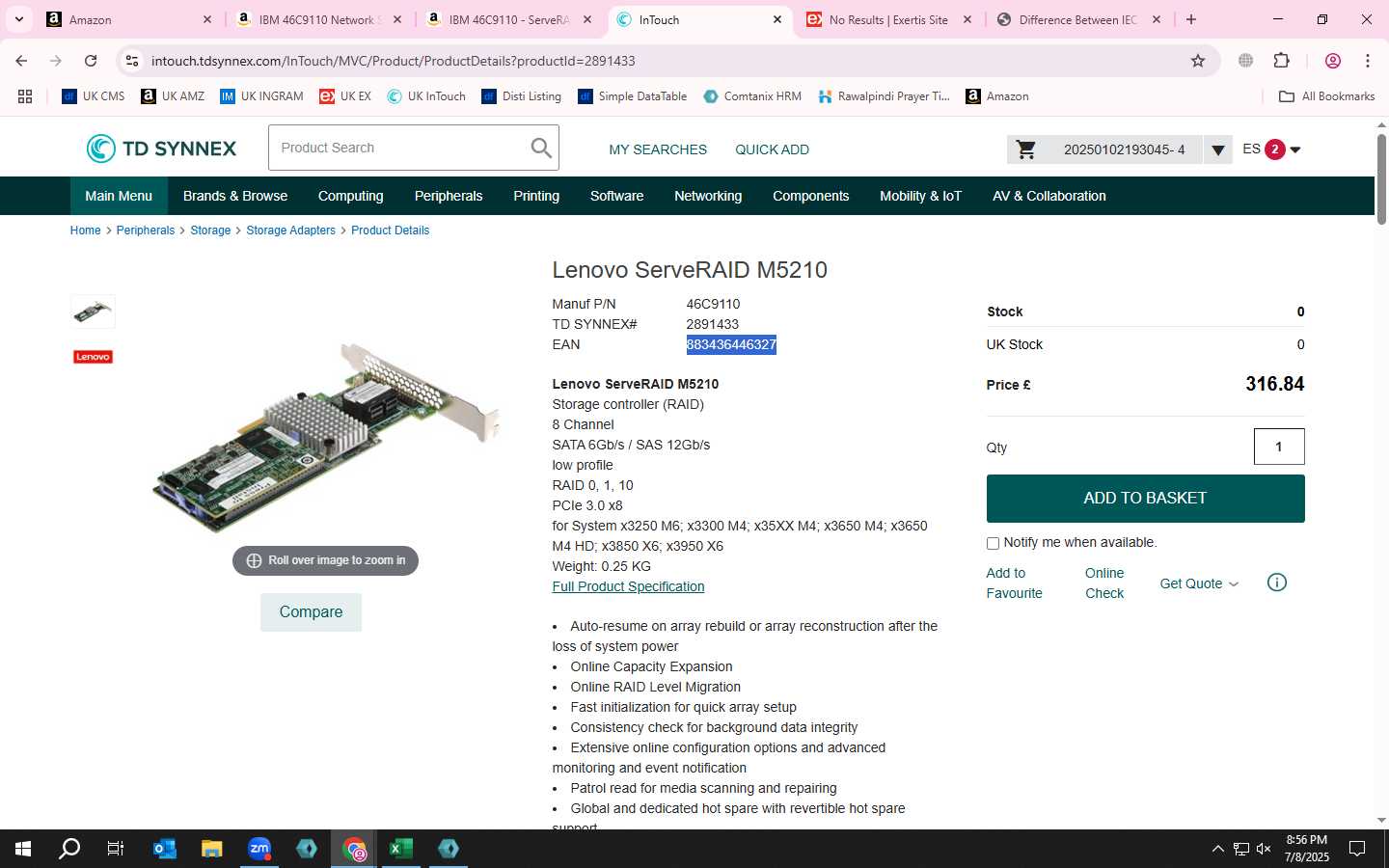Open File Explorer from the taskbar
Screen dimensions: 1389x868
click(212, 849)
